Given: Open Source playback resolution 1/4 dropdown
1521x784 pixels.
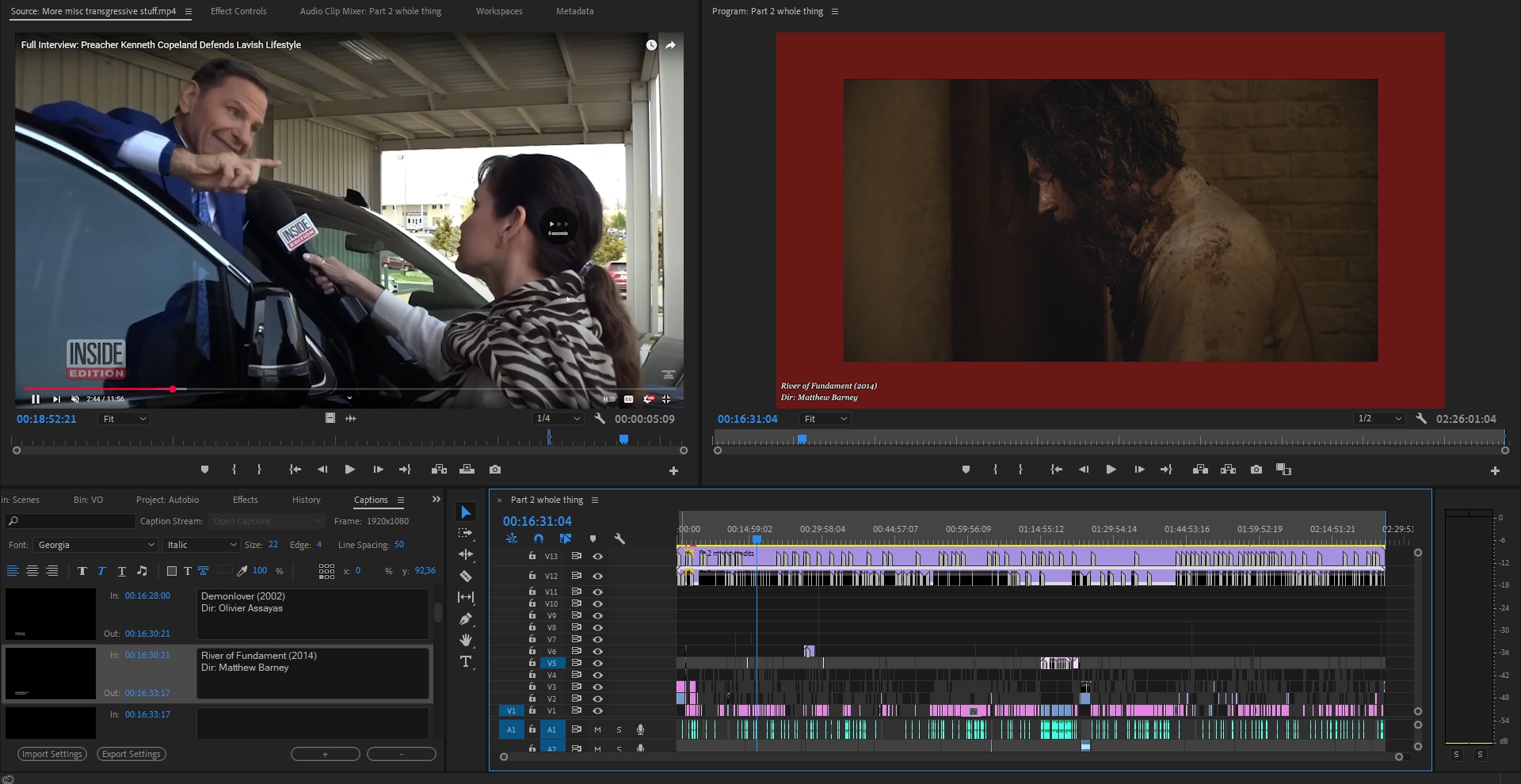Looking at the screenshot, I should [x=558, y=419].
